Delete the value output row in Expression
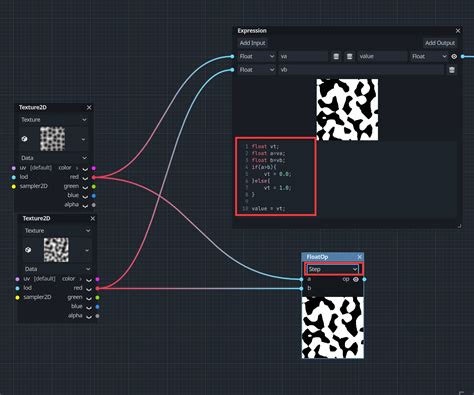Image resolution: width=474 pixels, height=395 pixels. [x=349, y=57]
